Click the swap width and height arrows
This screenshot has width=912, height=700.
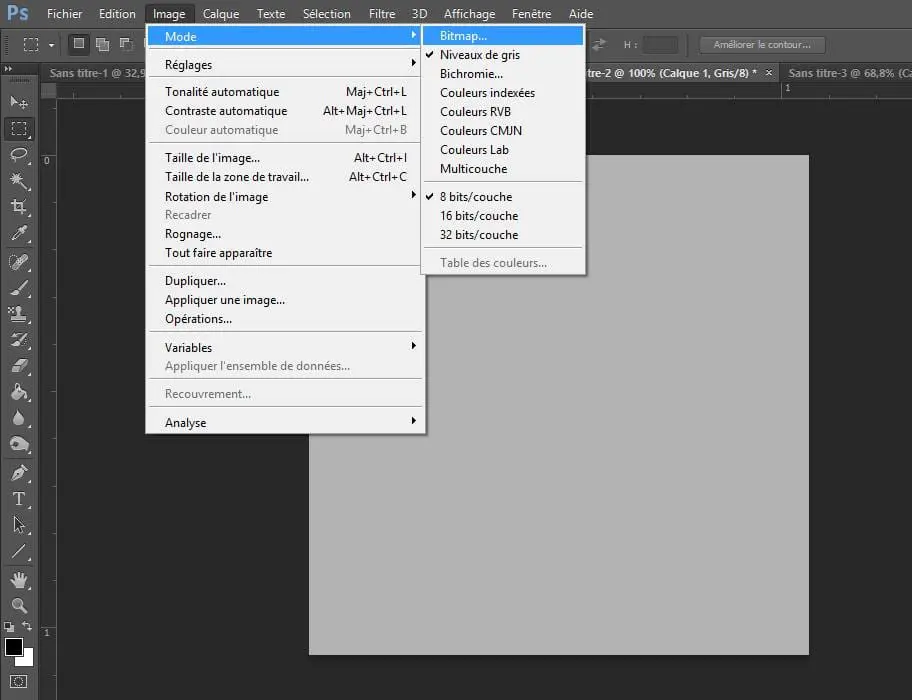(599, 45)
